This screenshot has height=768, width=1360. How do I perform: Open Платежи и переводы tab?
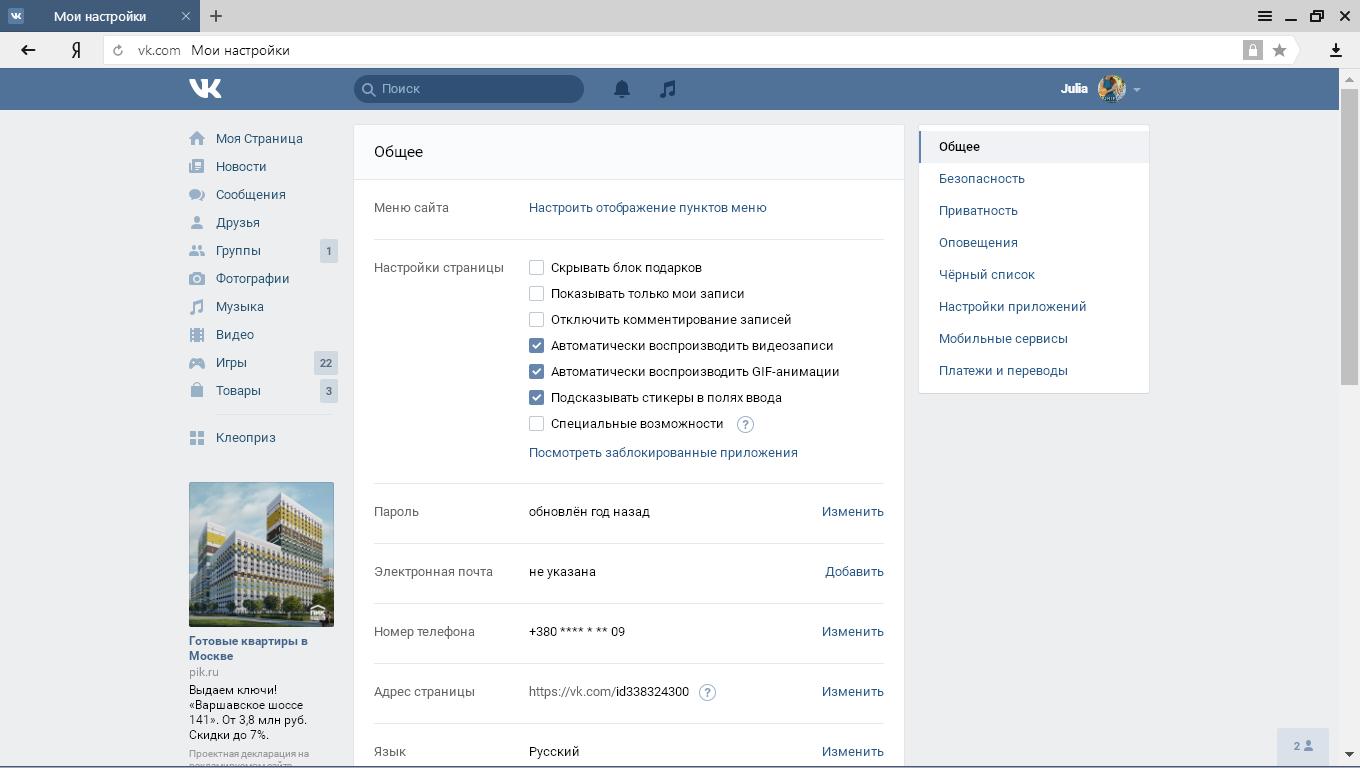1034,371
